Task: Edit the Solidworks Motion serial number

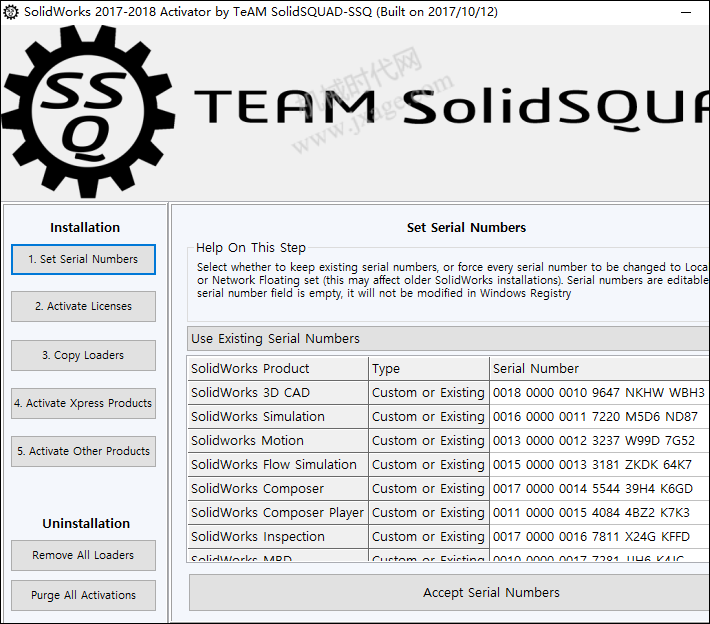Action: pyautogui.click(x=600, y=441)
